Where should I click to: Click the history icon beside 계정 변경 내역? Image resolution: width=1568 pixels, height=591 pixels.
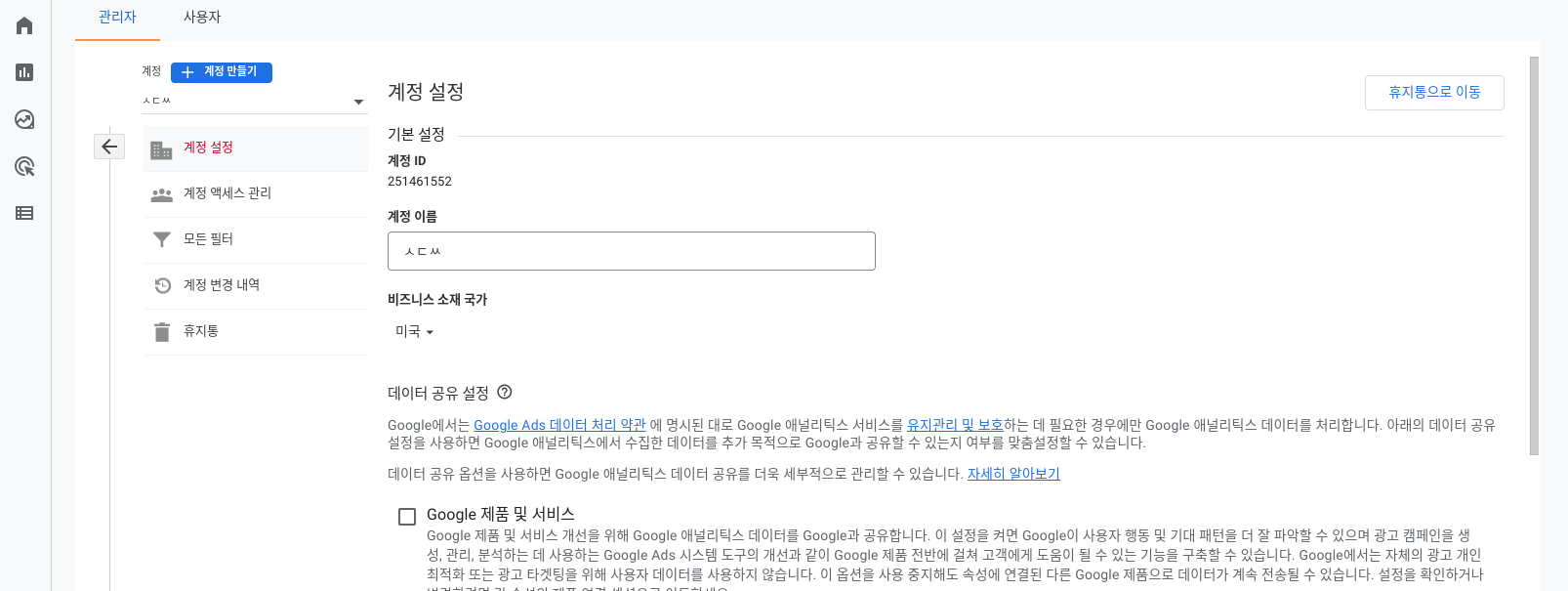[x=162, y=285]
